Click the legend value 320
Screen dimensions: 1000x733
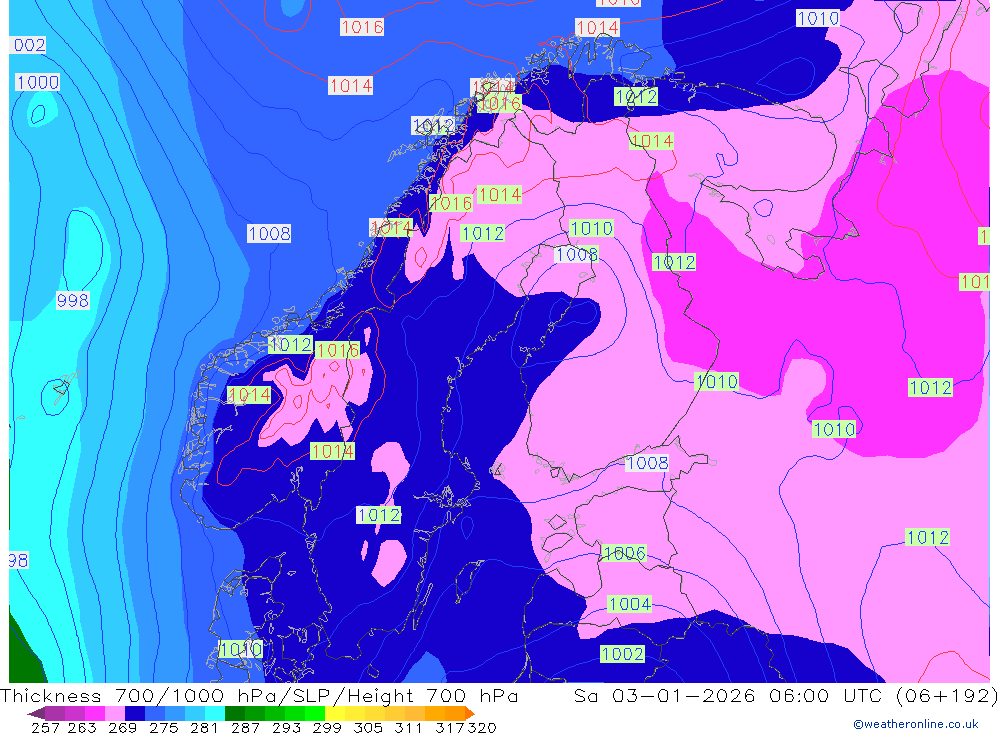point(482,728)
